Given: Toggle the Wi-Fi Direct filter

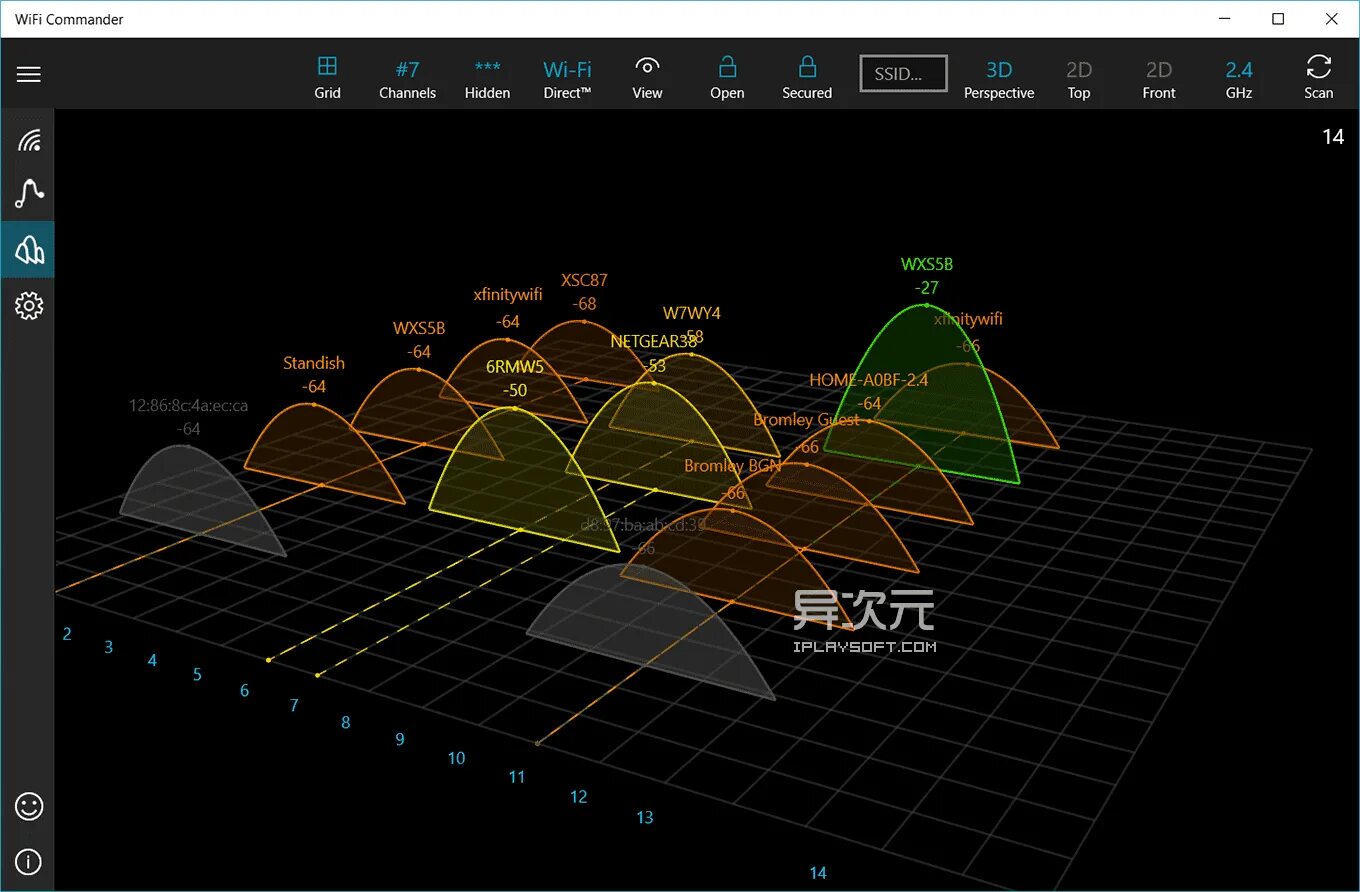Looking at the screenshot, I should [x=568, y=79].
